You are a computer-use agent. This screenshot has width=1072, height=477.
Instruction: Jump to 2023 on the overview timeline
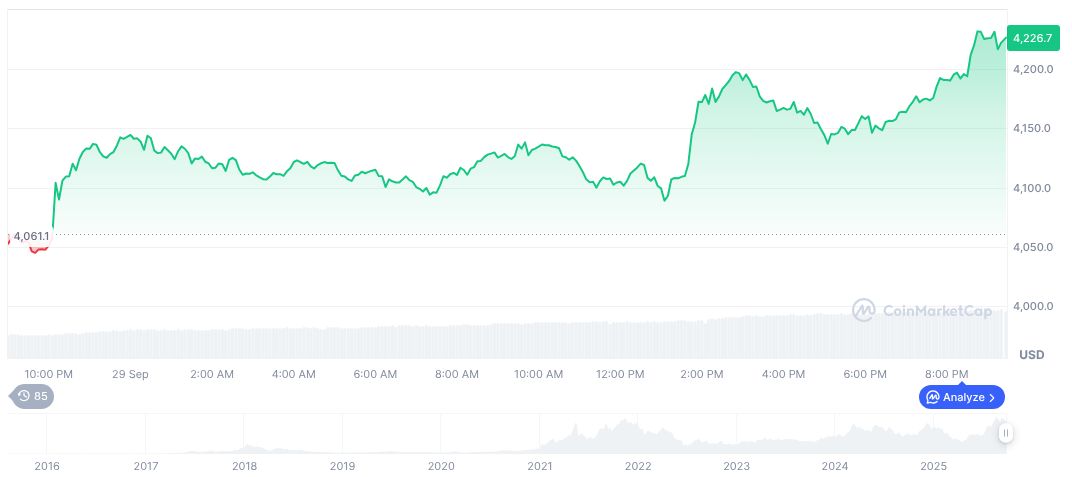click(737, 466)
